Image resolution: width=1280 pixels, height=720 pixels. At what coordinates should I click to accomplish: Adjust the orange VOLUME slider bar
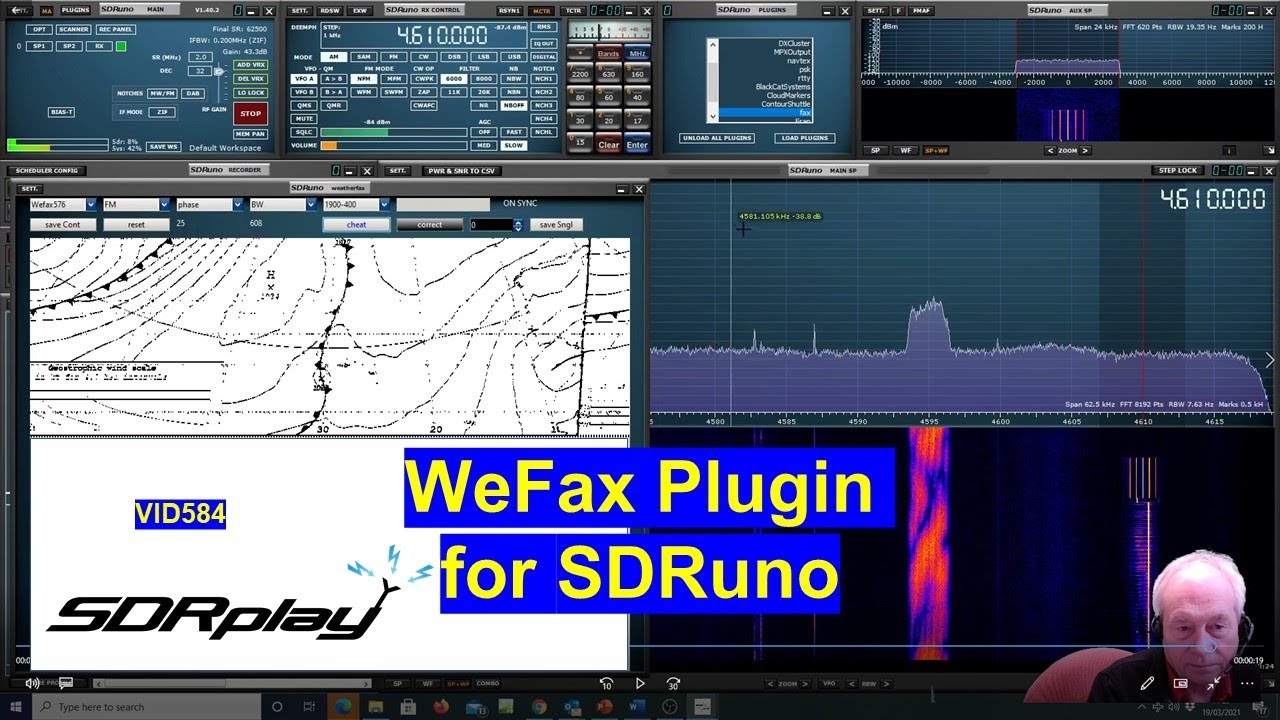[393, 145]
